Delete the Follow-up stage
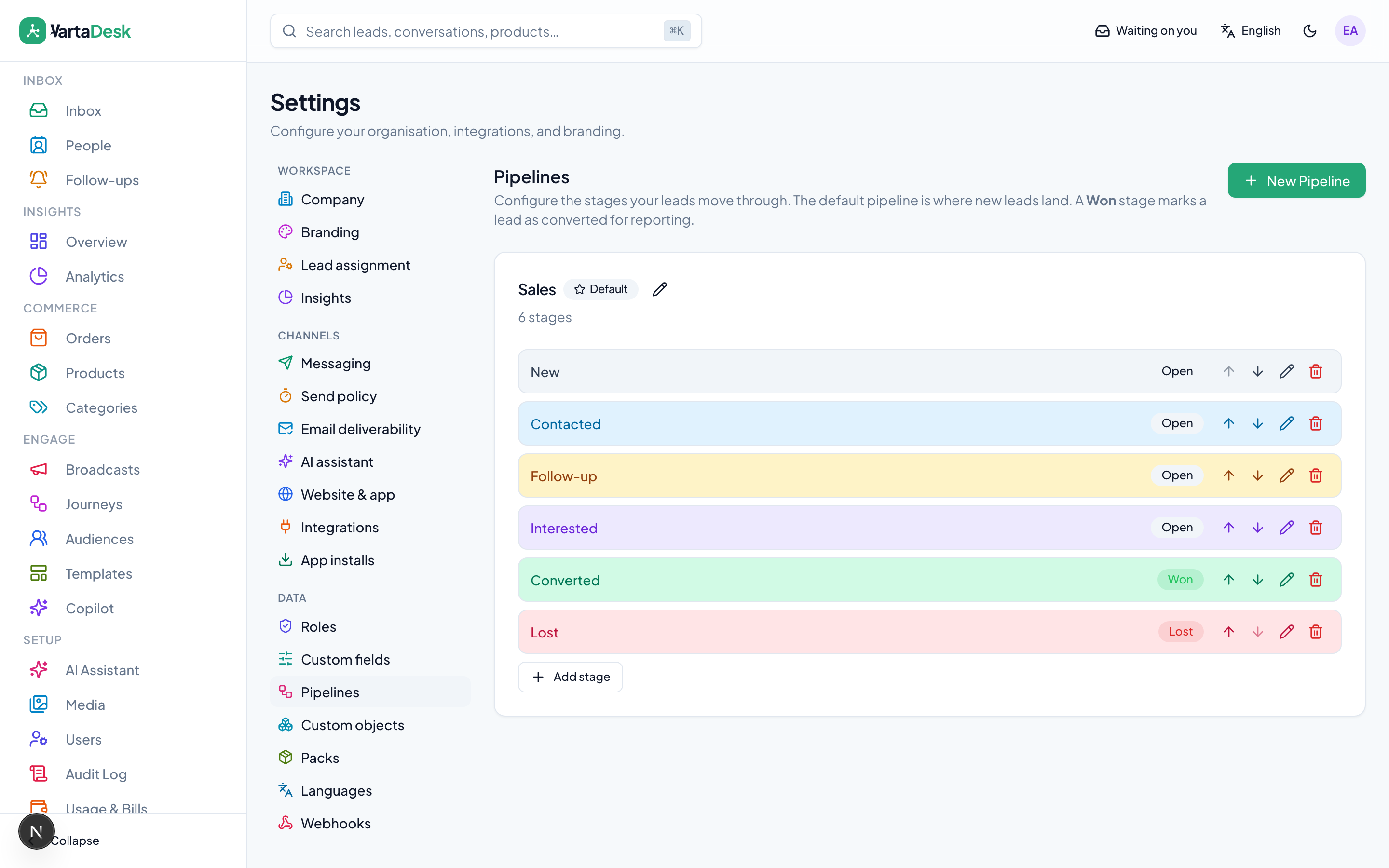1389x868 pixels. tap(1316, 475)
